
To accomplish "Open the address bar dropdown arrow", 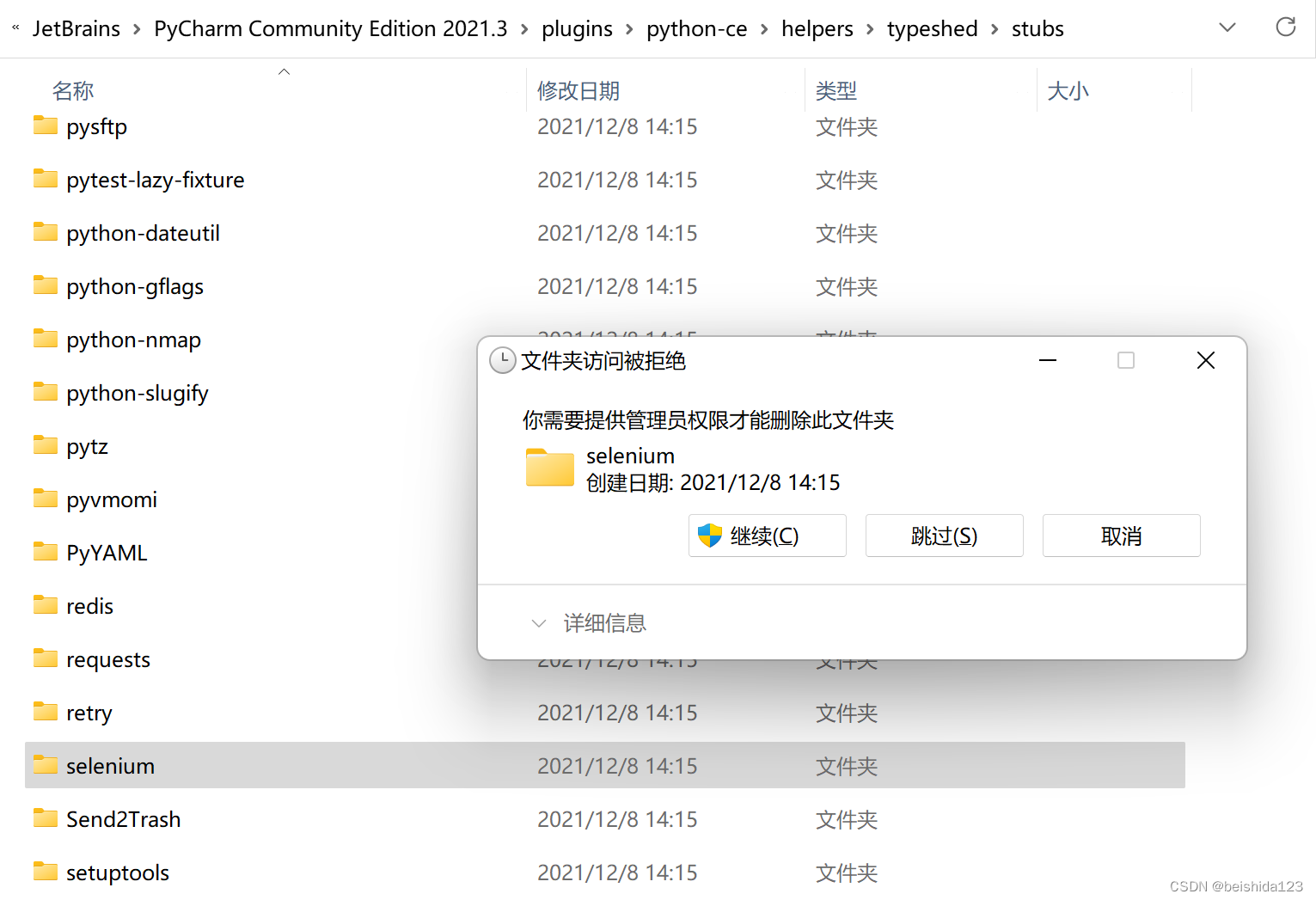I will [x=1227, y=27].
